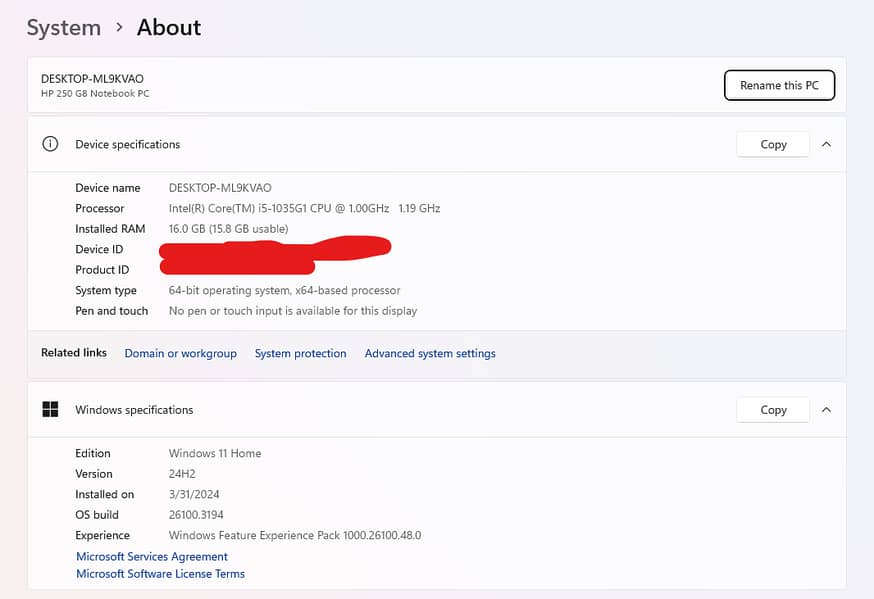Click the About breadcrumb title
Viewport: 874px width, 599px height.
169,28
